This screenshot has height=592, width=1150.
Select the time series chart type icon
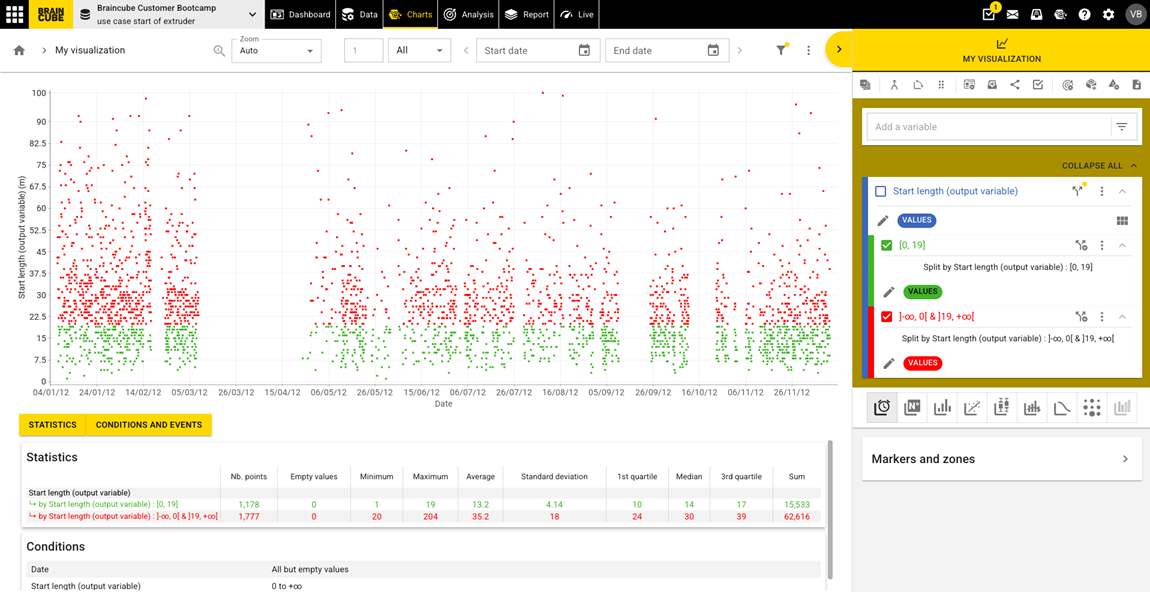coord(882,407)
